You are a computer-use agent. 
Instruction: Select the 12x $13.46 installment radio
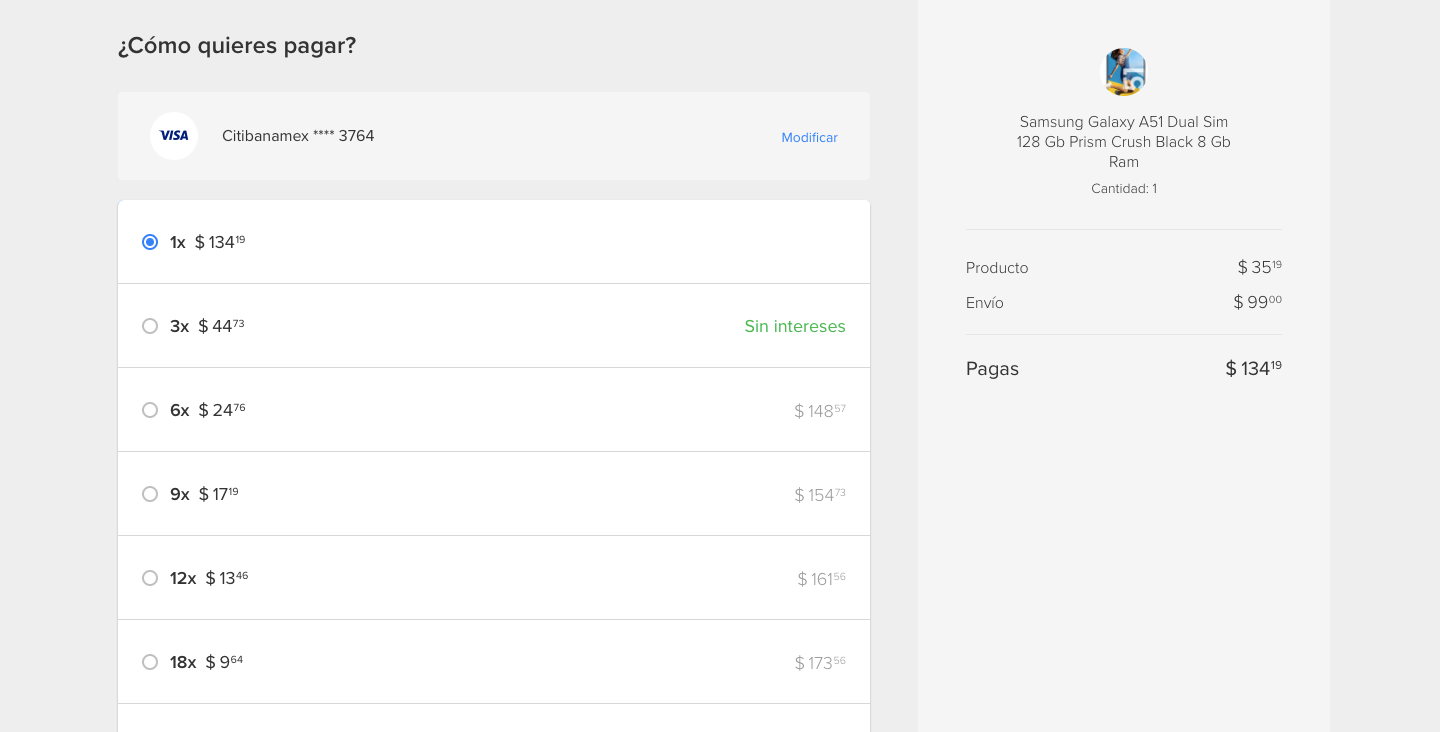tap(150, 578)
